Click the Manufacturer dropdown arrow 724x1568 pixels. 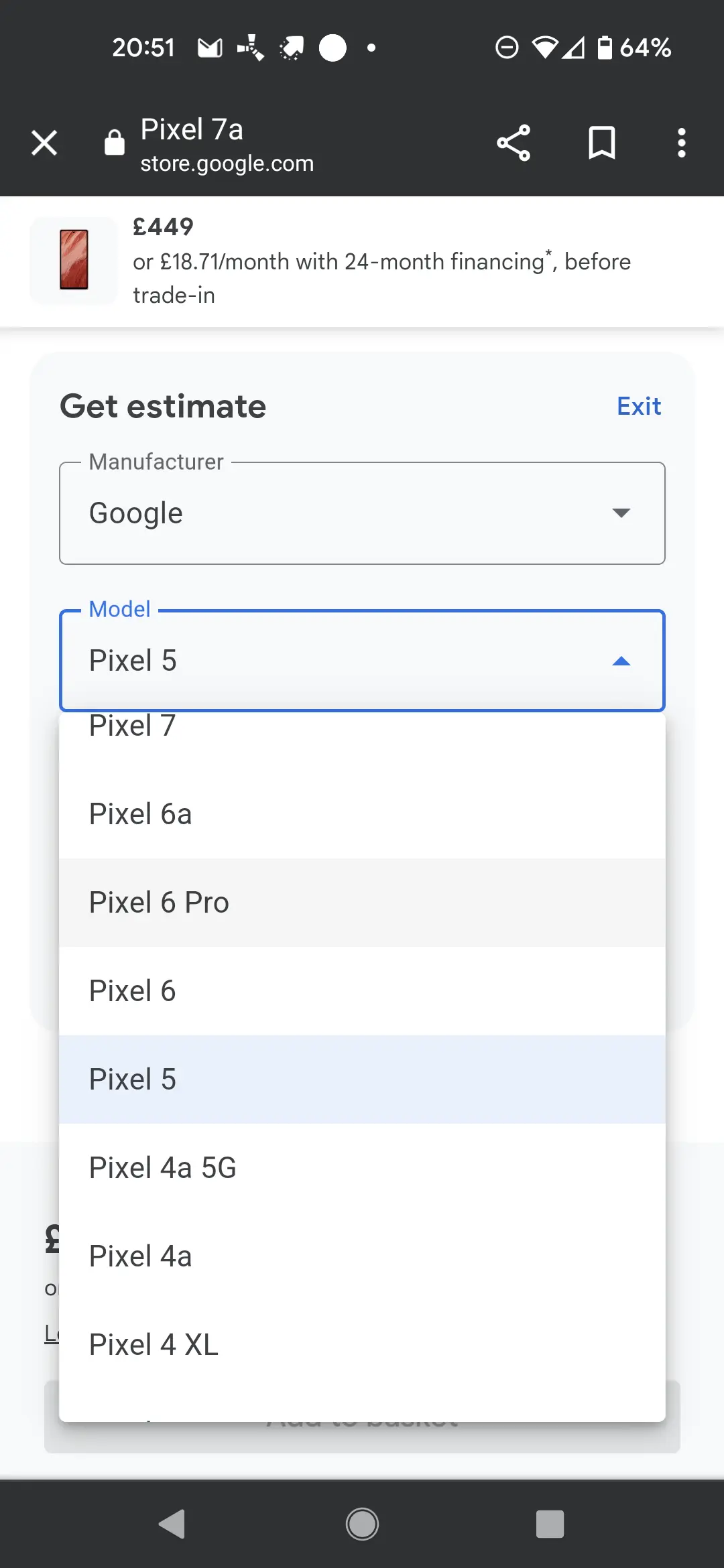pyautogui.click(x=621, y=513)
